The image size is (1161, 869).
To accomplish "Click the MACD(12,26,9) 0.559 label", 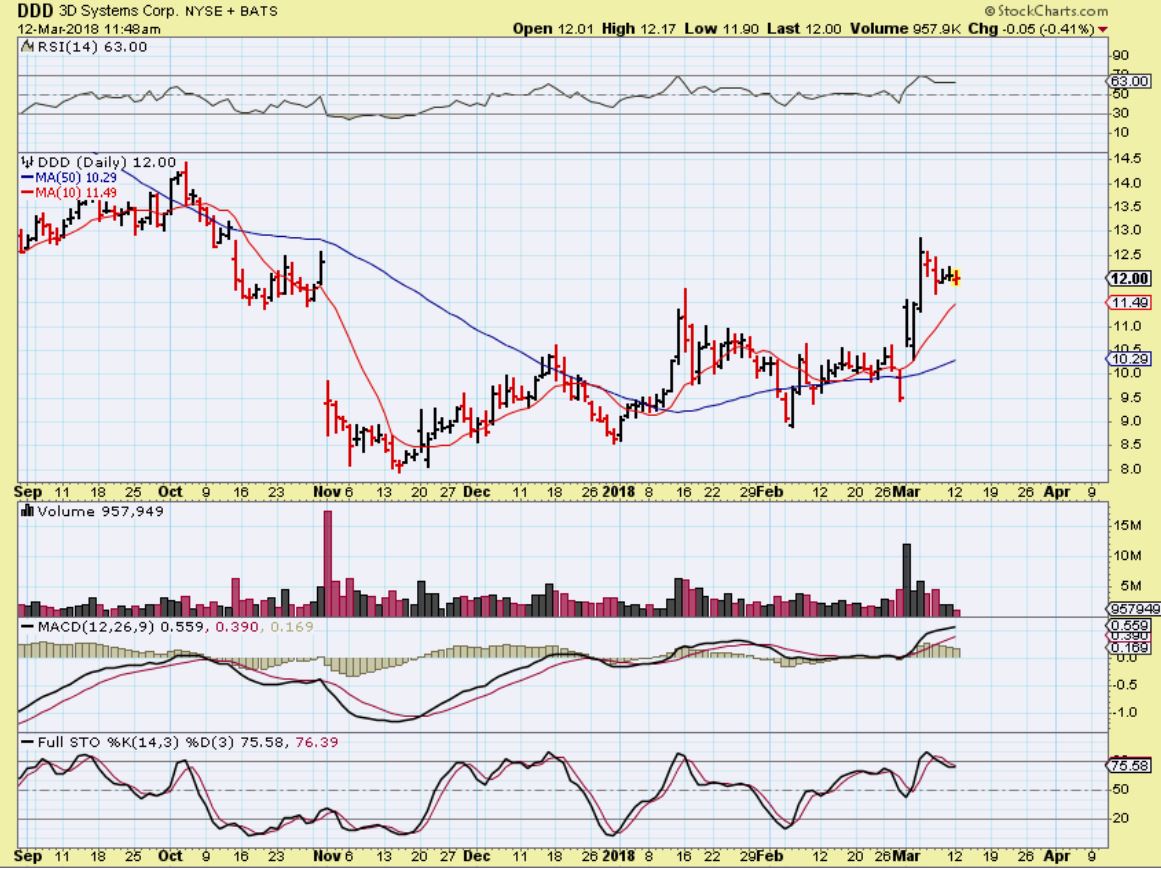I will 123,627.
